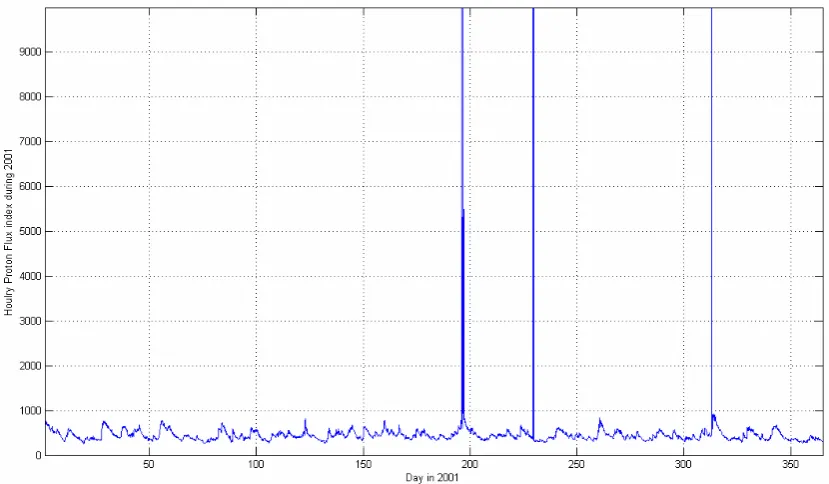Image resolution: width=829 pixels, height=484 pixels.
Task: Click the x-axis tick label 250
Action: coord(576,464)
